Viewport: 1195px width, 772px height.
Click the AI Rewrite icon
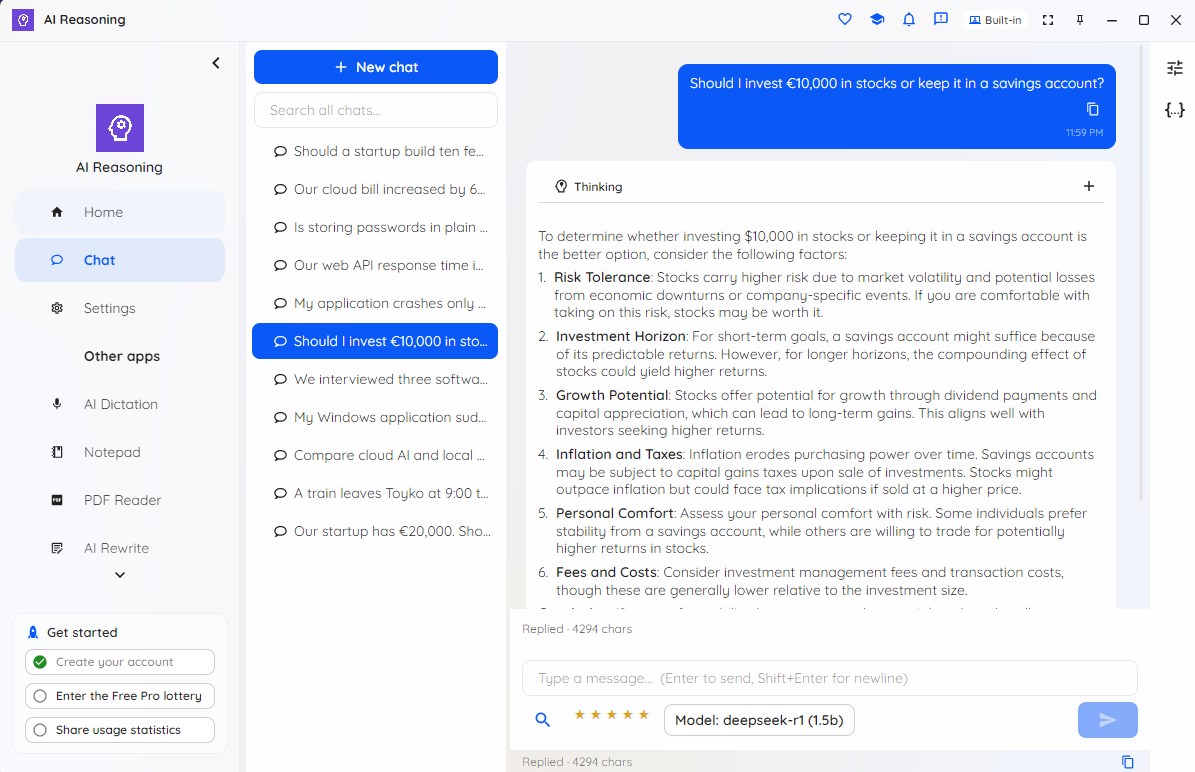click(56, 548)
